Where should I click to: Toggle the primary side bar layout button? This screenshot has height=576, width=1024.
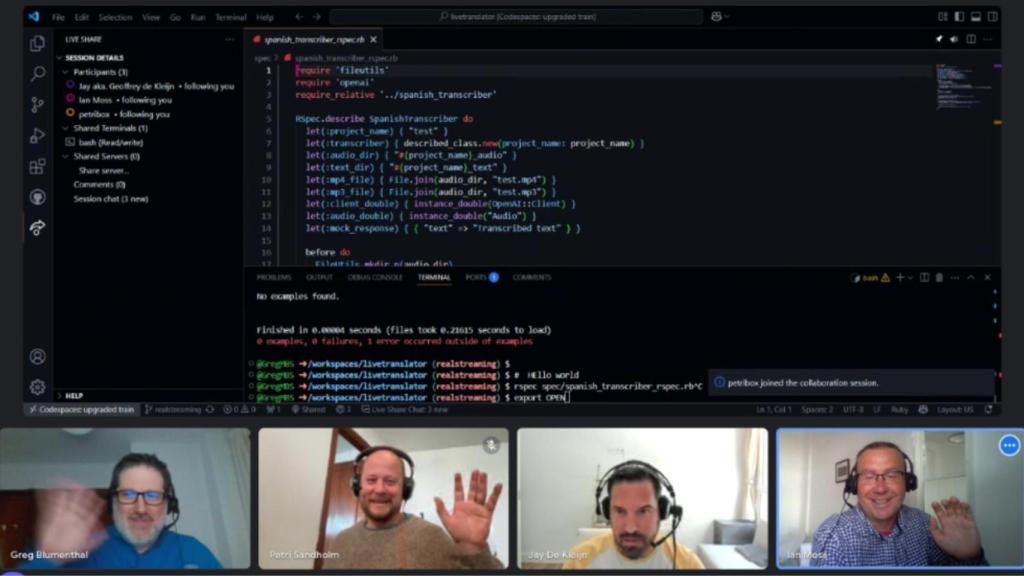[958, 17]
